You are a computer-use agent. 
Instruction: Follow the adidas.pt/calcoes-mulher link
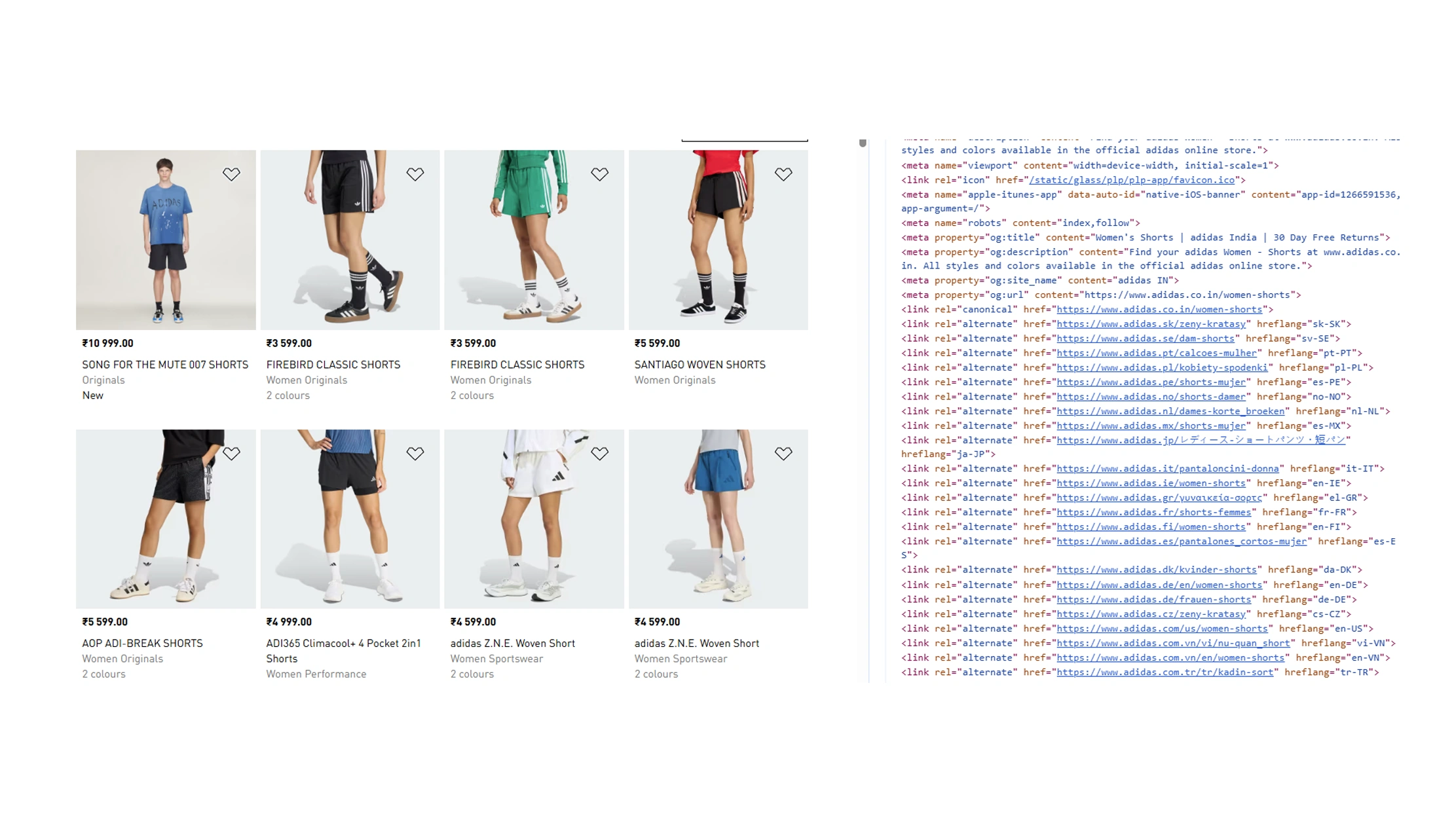pyautogui.click(x=1156, y=353)
